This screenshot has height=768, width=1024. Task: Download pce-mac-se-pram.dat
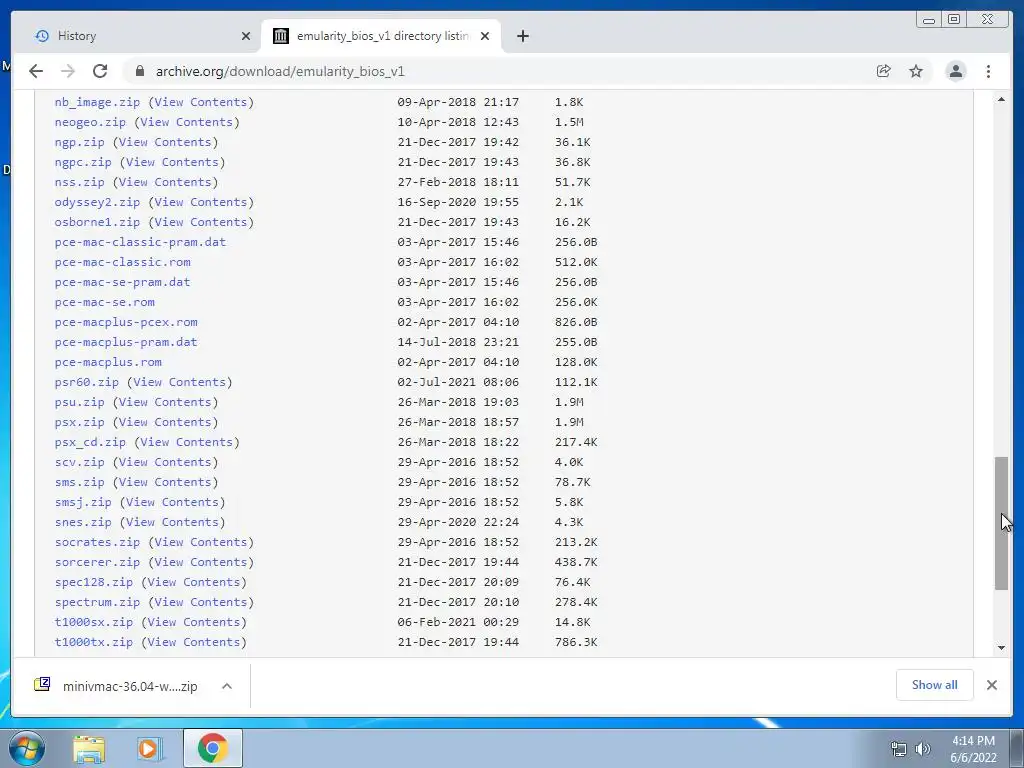(x=123, y=282)
